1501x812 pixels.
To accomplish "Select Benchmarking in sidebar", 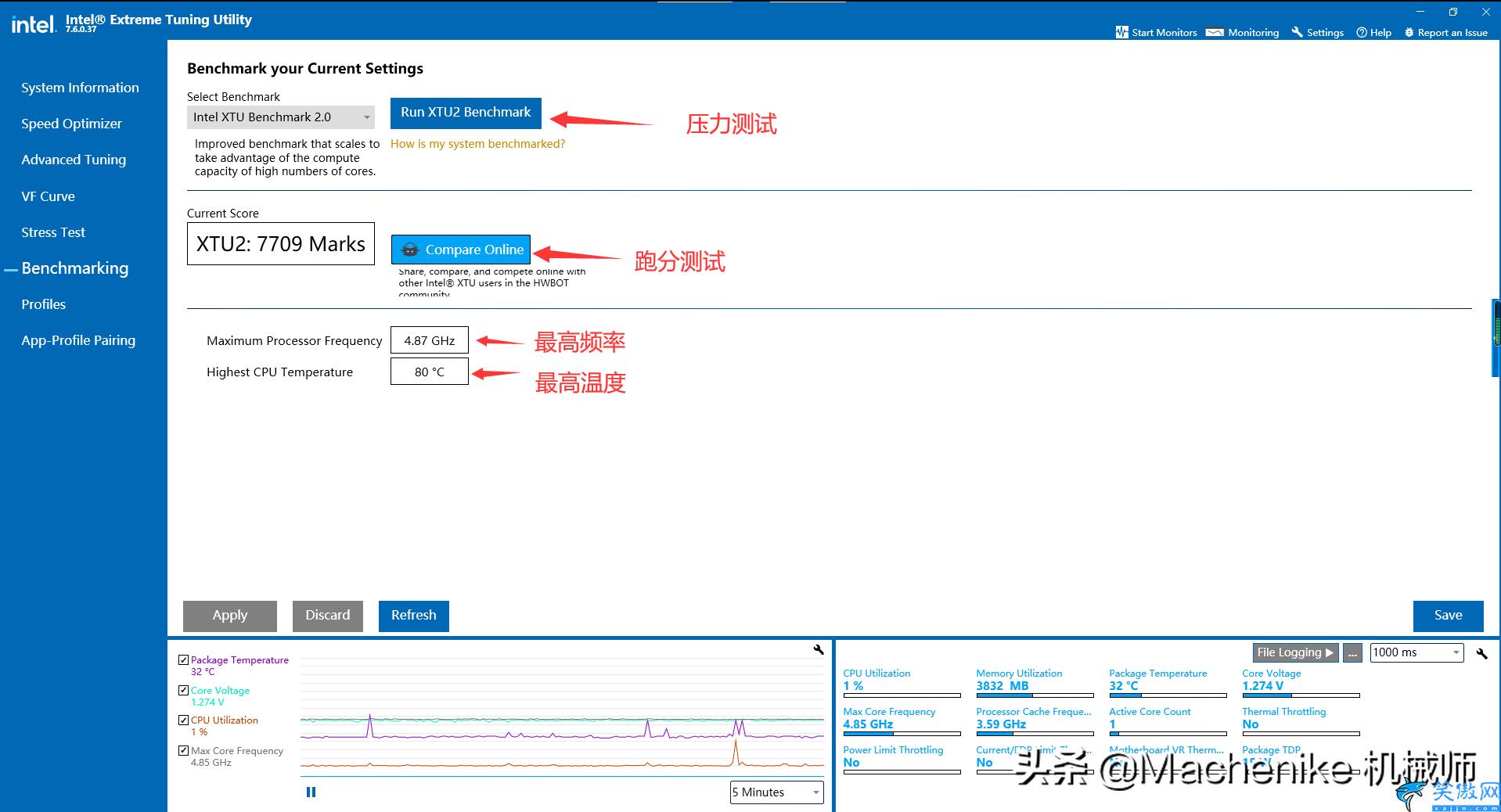I will pyautogui.click(x=74, y=268).
